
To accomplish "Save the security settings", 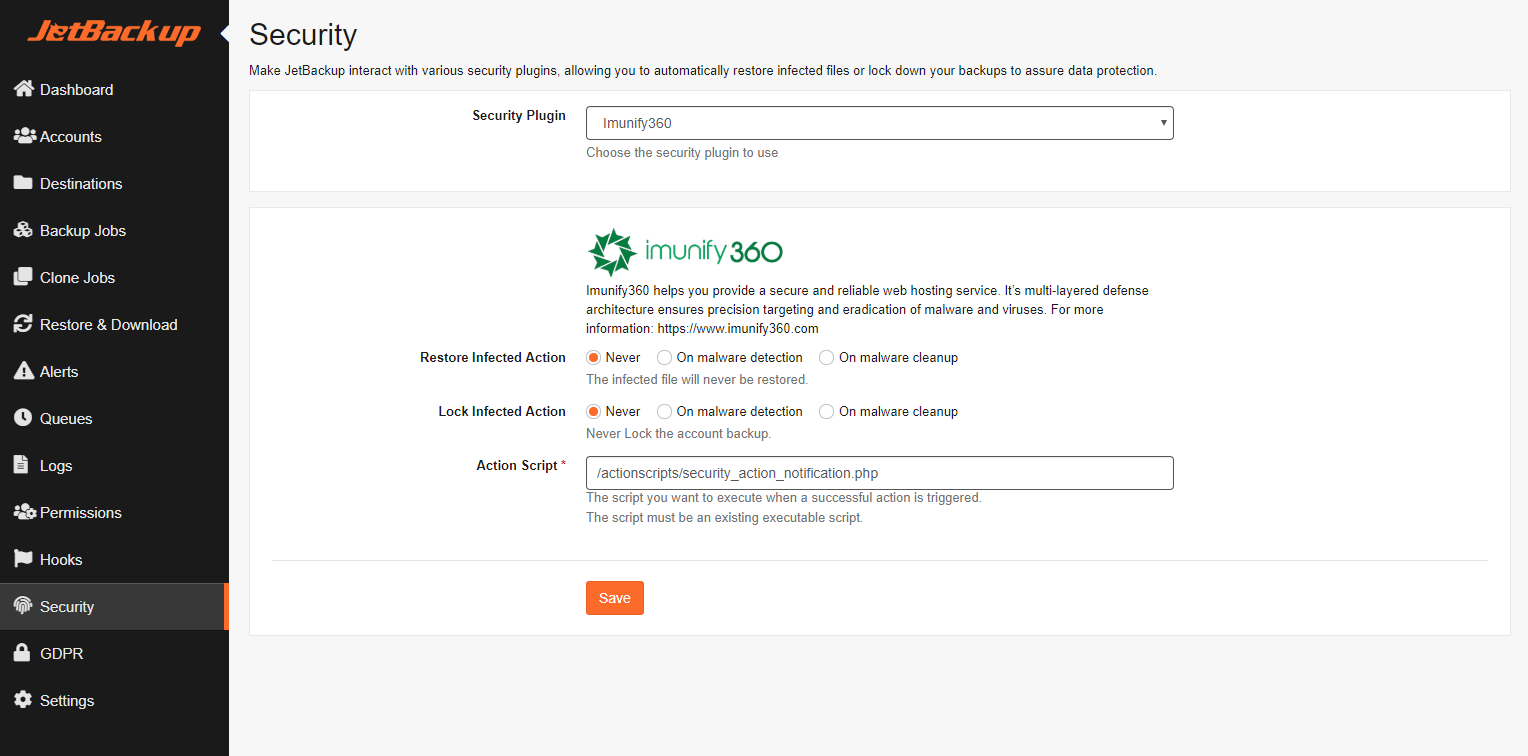I will tap(614, 598).
